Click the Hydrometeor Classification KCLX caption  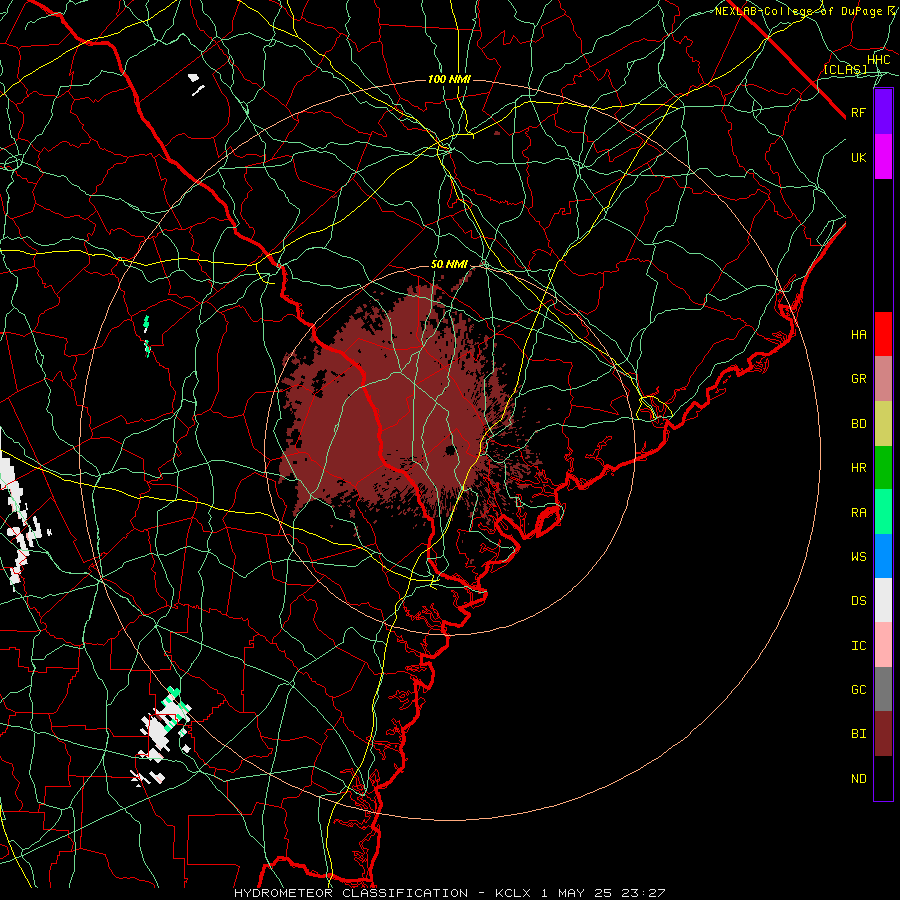coord(449,893)
